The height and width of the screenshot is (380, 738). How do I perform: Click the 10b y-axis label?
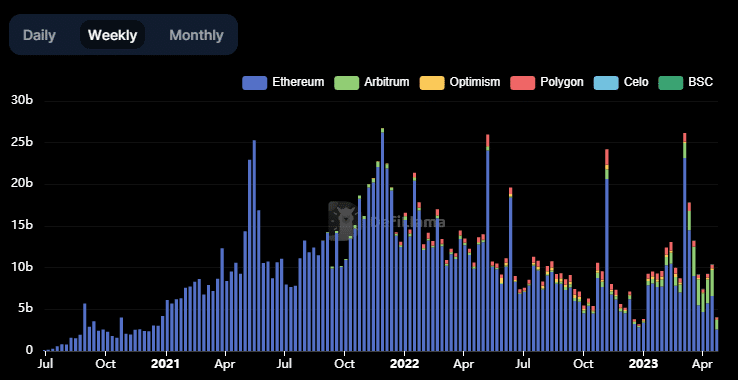[21, 267]
